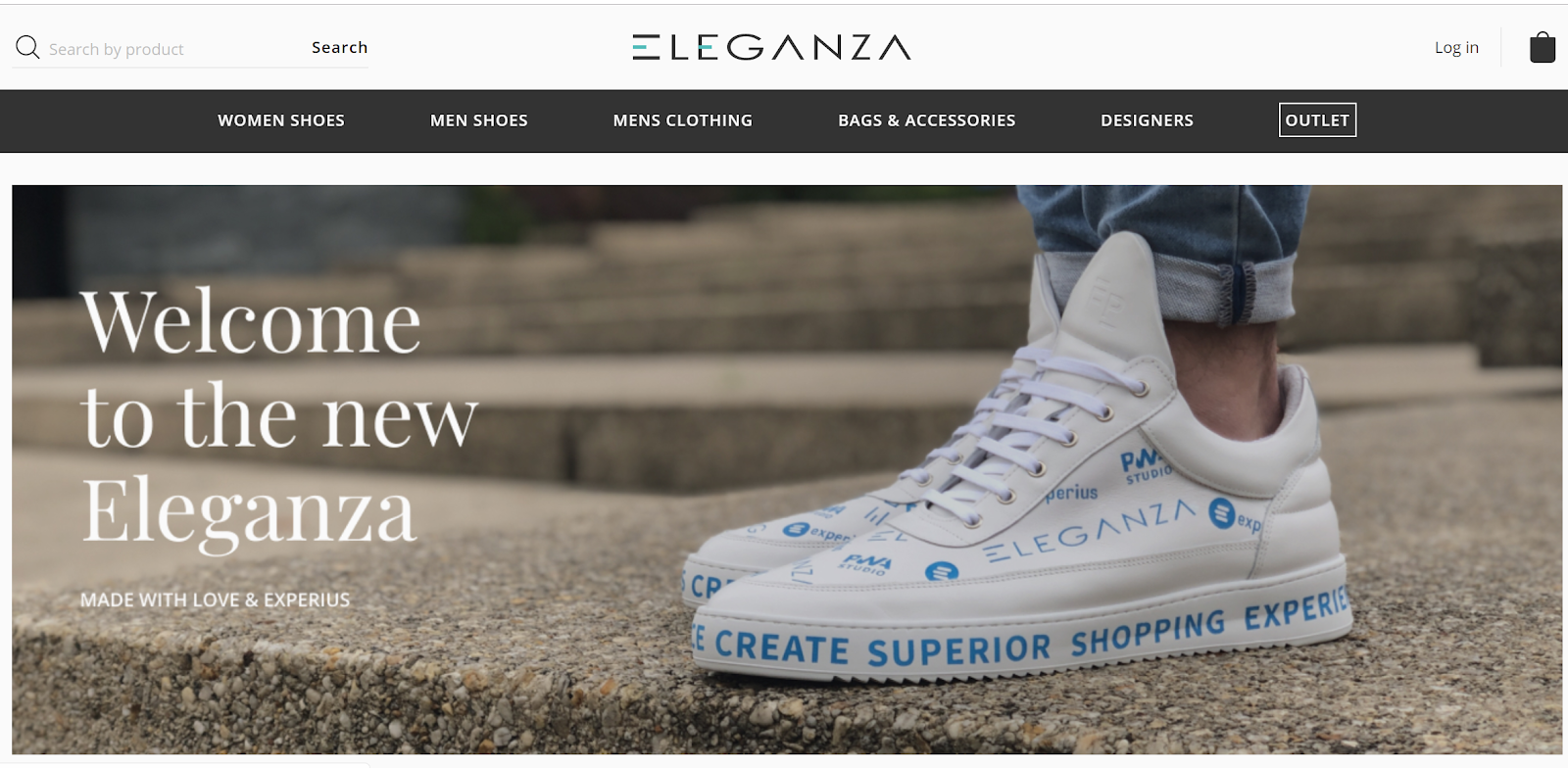
Task: Click the ELEGANZA print on sneaker side
Action: [x=1090, y=530]
